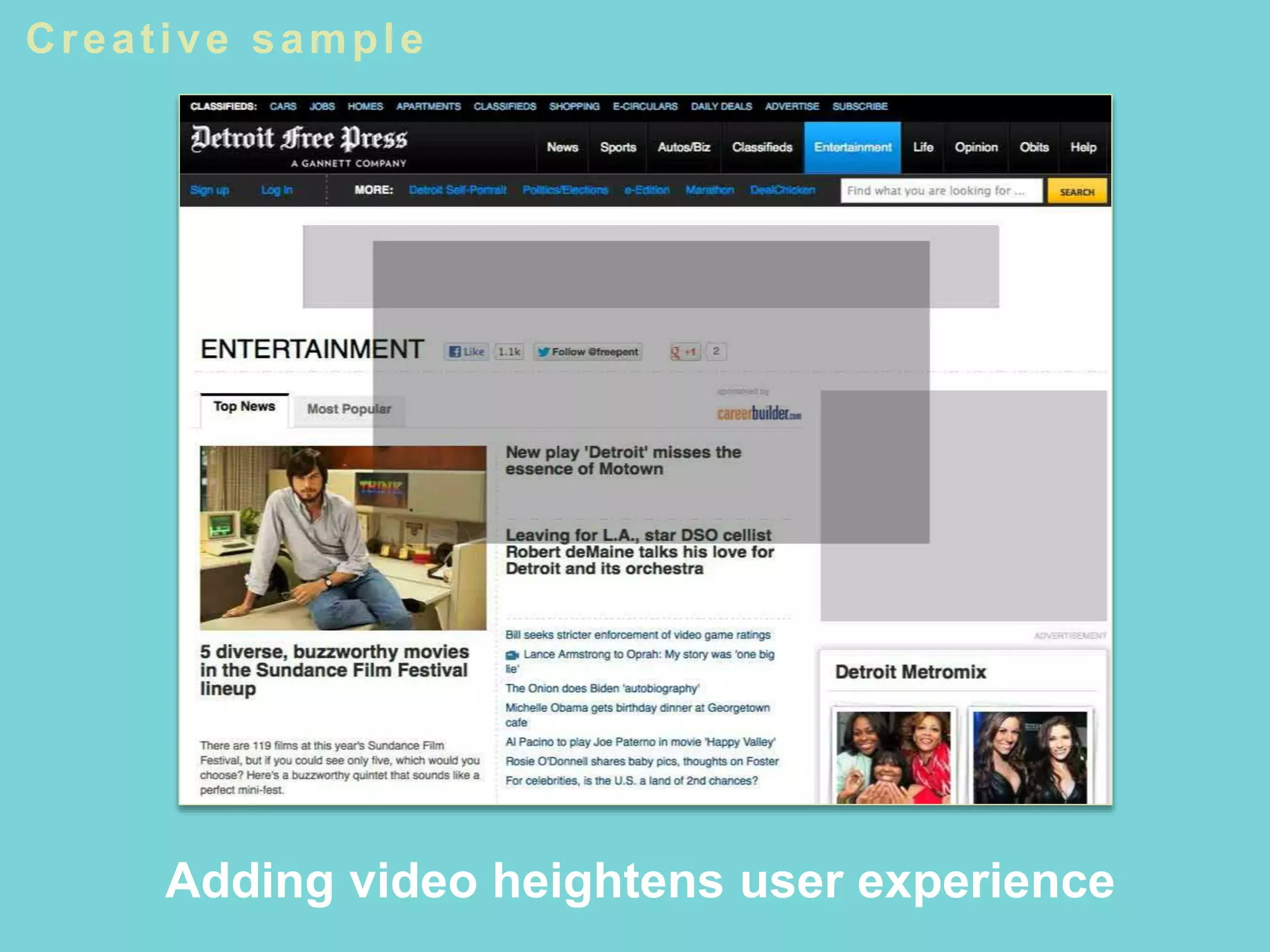Click SUBSCRIBE in the top bar

tap(860, 107)
